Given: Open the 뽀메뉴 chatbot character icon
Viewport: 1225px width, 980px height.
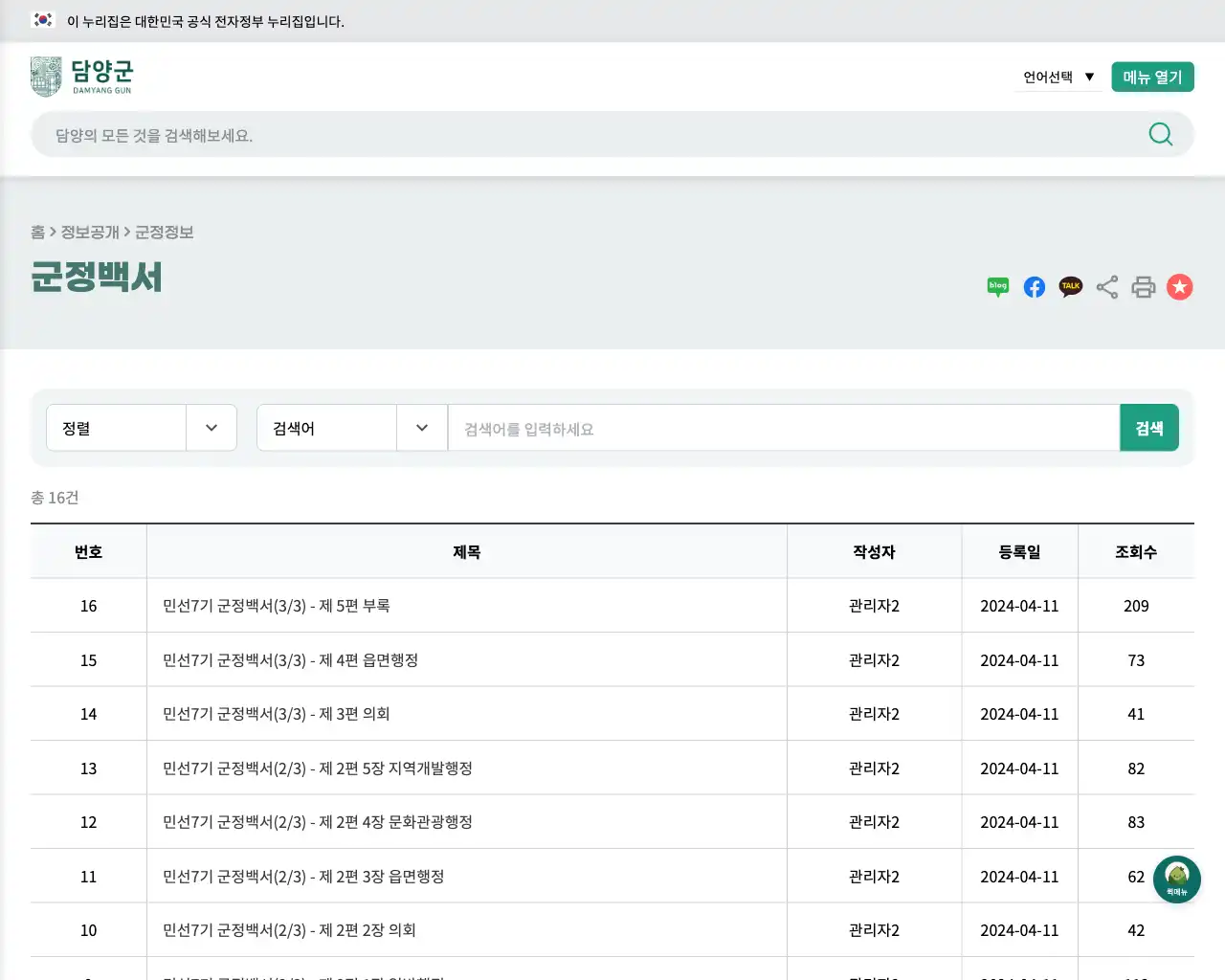Looking at the screenshot, I should click(1177, 878).
